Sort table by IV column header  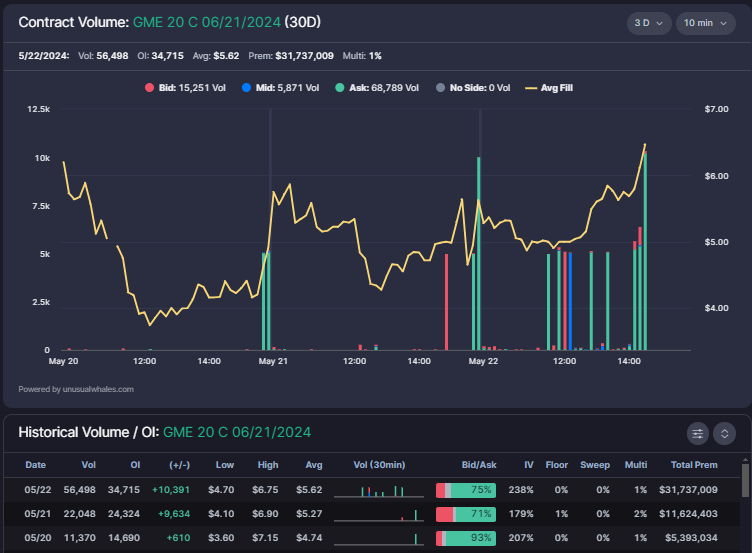(x=529, y=465)
